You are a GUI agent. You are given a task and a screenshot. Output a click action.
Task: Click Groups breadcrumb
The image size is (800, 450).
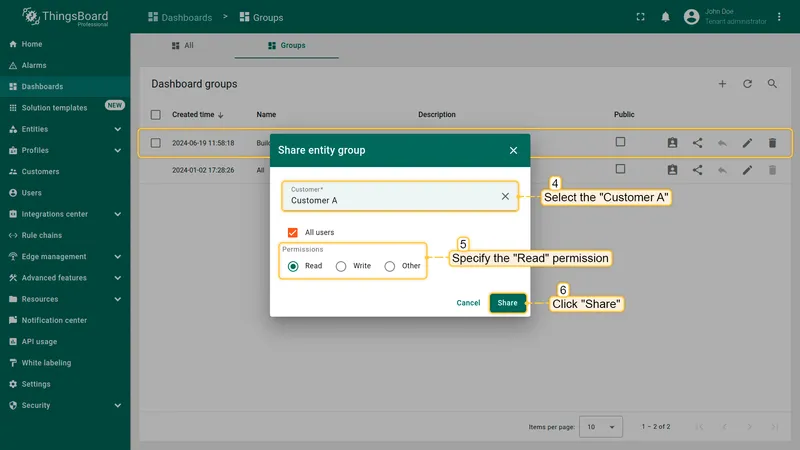261,17
